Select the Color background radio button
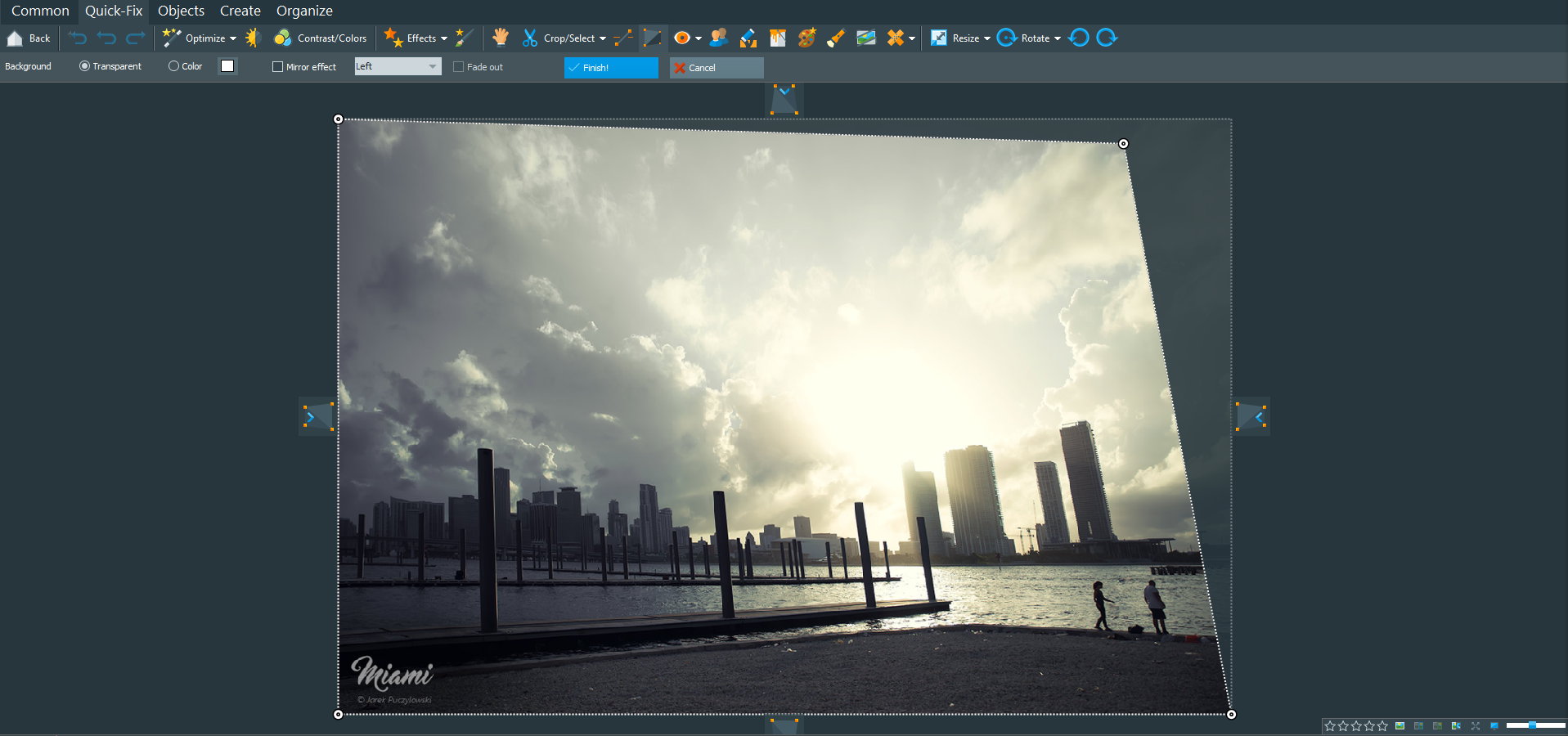 (173, 66)
